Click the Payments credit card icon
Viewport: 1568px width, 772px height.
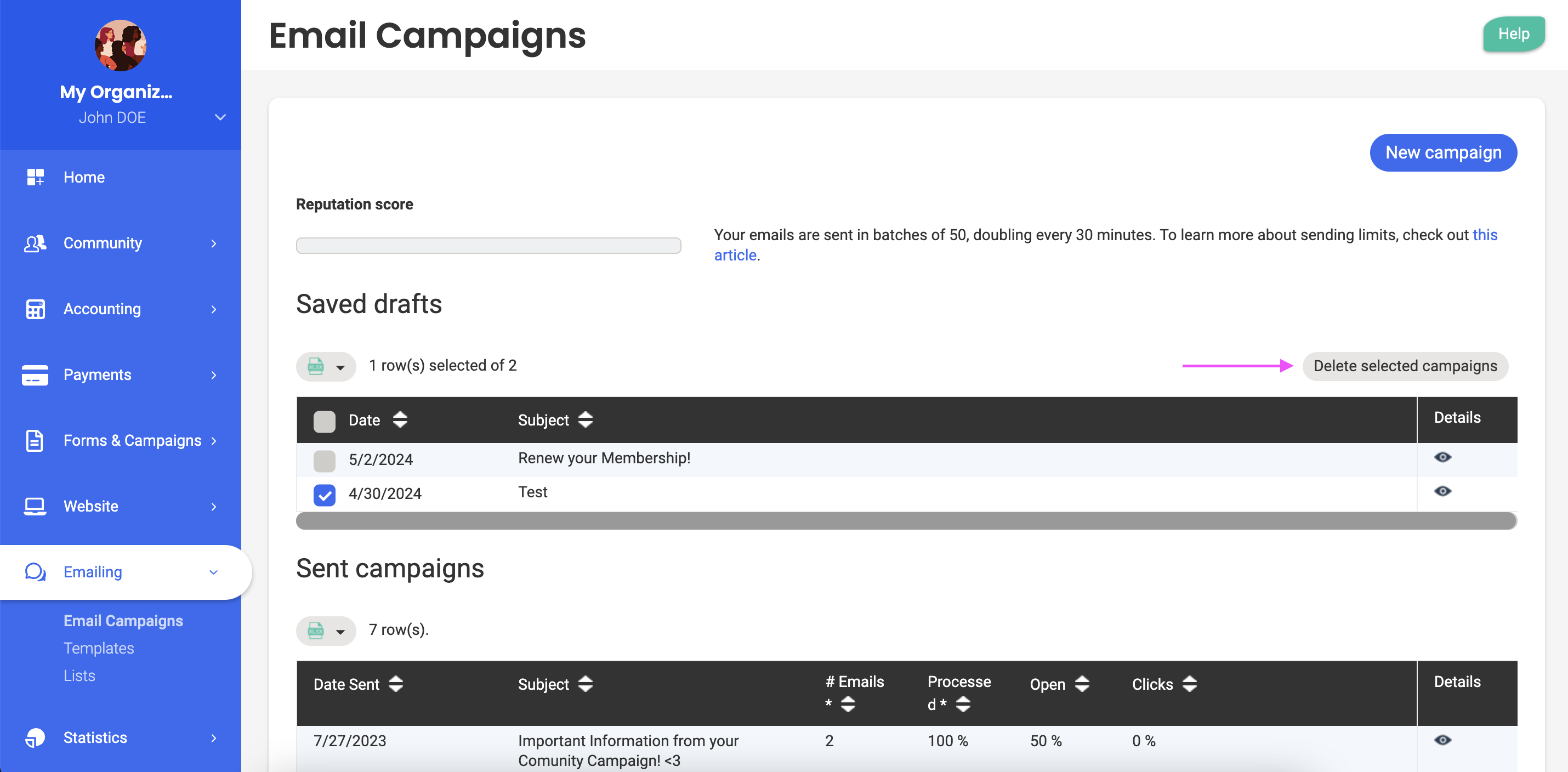point(35,374)
